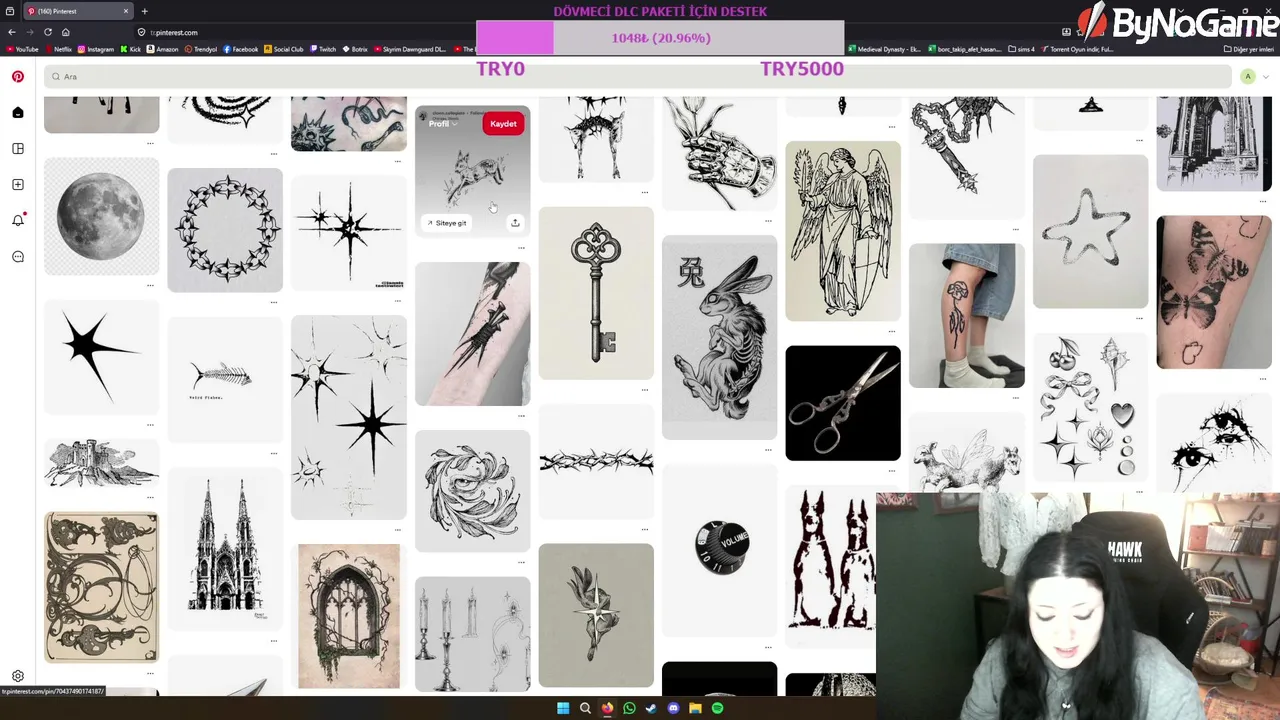Open File Explorer folder in taskbar
1280x720 pixels.
coord(695,708)
